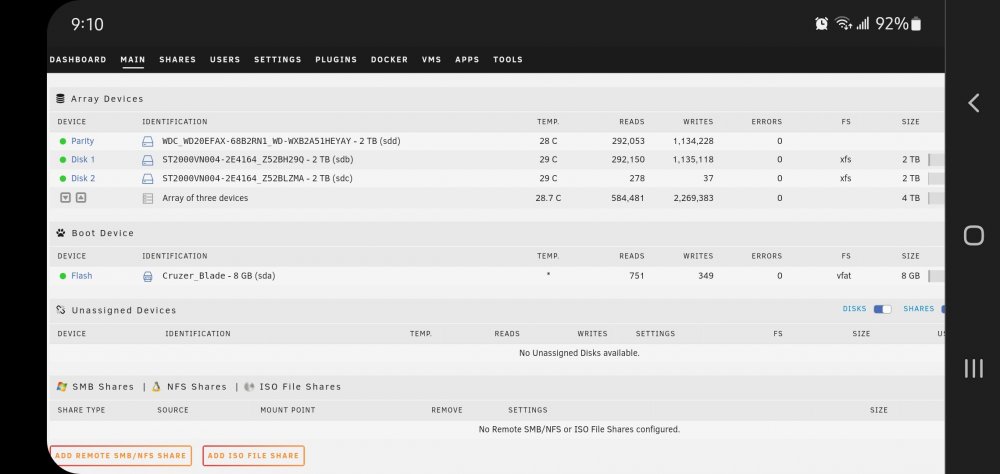
Task: Click the 28.7 C average temperature value
Action: (548, 198)
